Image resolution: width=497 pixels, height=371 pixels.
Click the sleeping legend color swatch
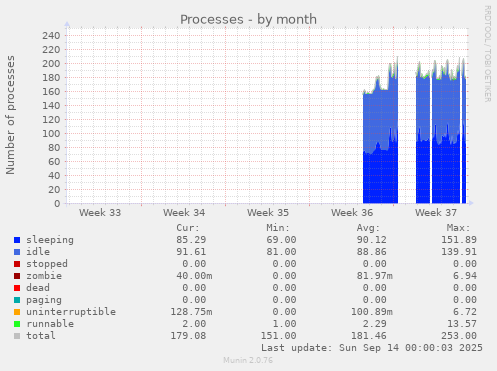(x=17, y=240)
